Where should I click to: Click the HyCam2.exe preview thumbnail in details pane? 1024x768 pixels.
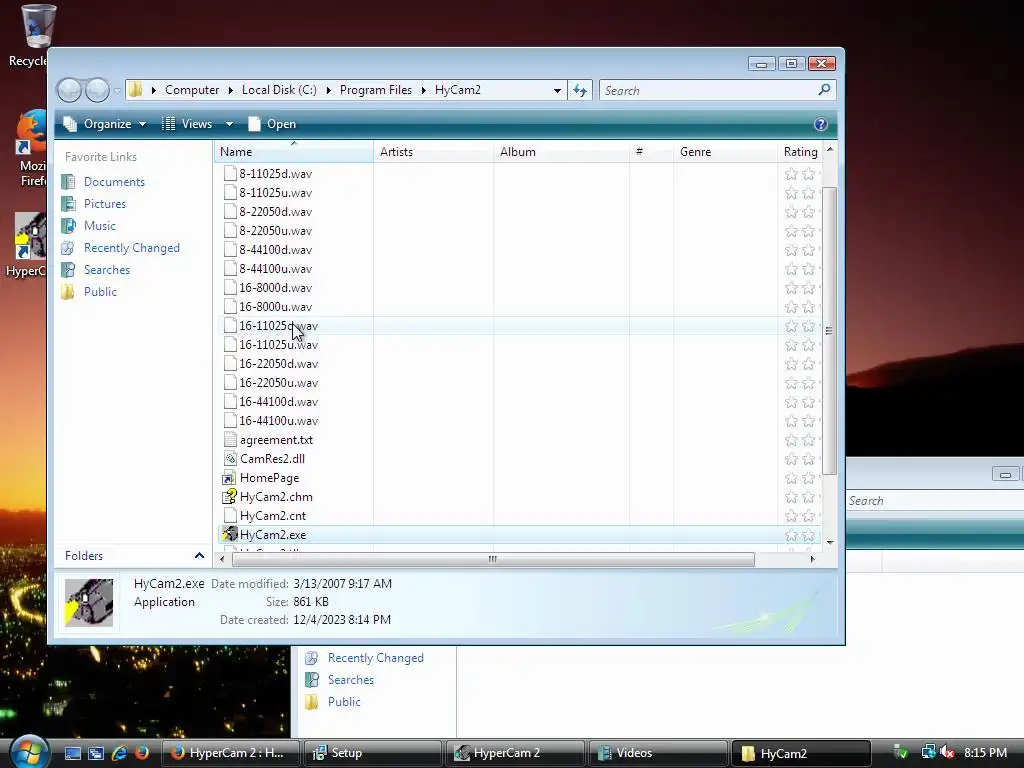[89, 602]
